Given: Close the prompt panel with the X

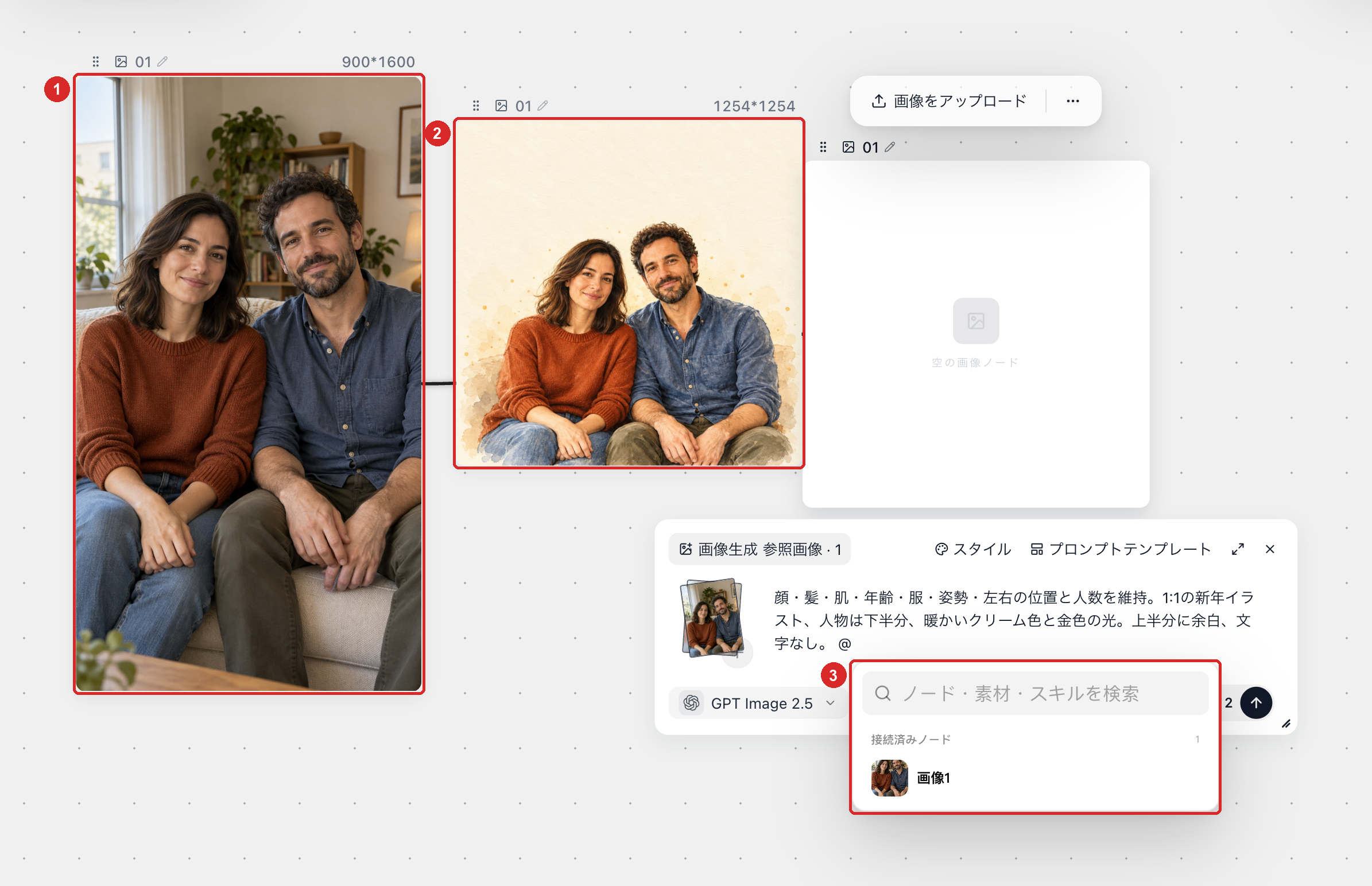Looking at the screenshot, I should [x=1270, y=549].
